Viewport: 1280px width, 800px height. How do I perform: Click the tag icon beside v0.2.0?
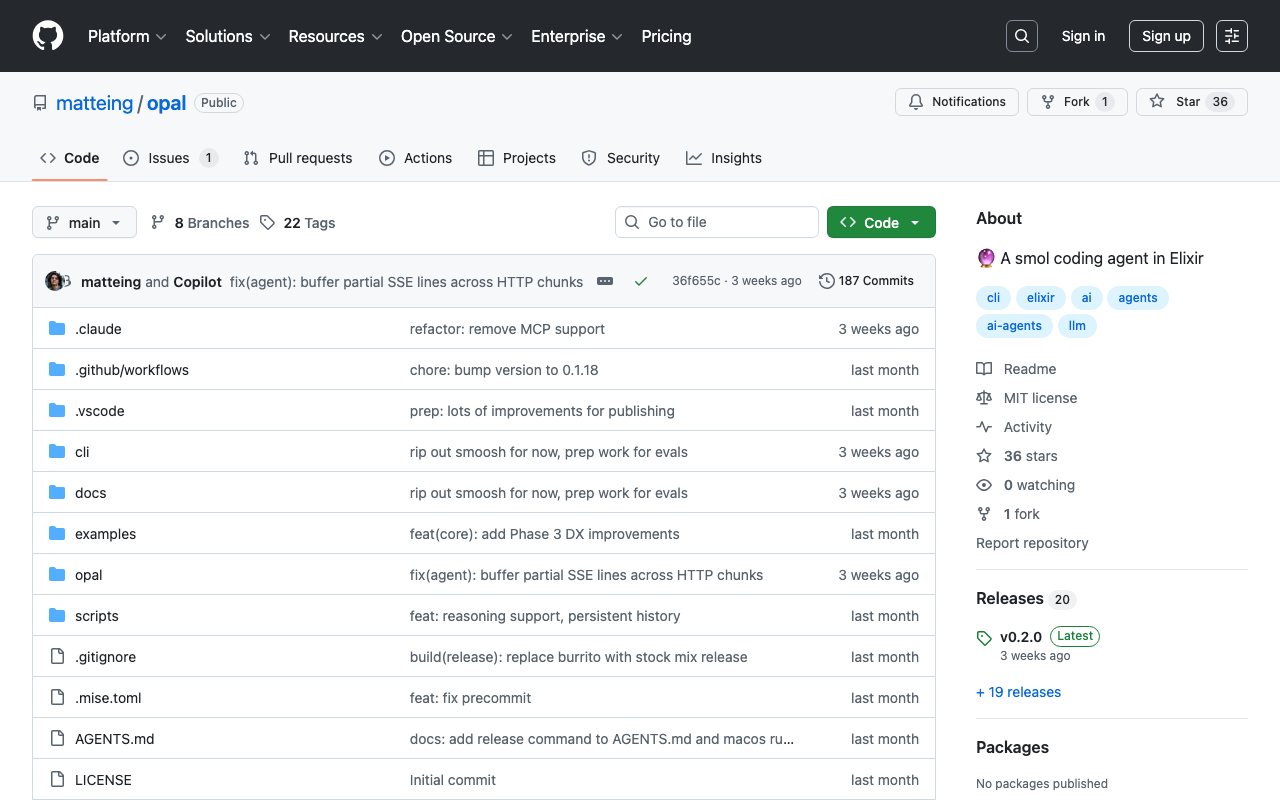[983, 637]
